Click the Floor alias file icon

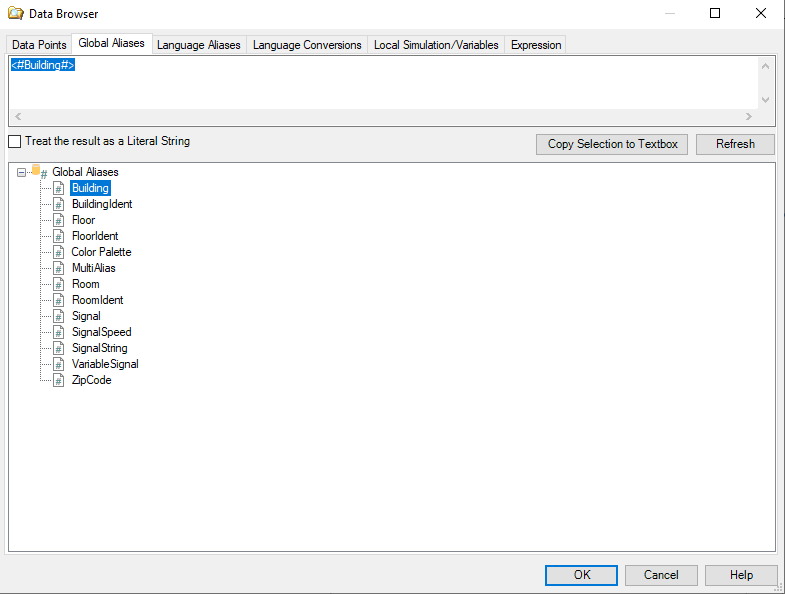(x=58, y=220)
